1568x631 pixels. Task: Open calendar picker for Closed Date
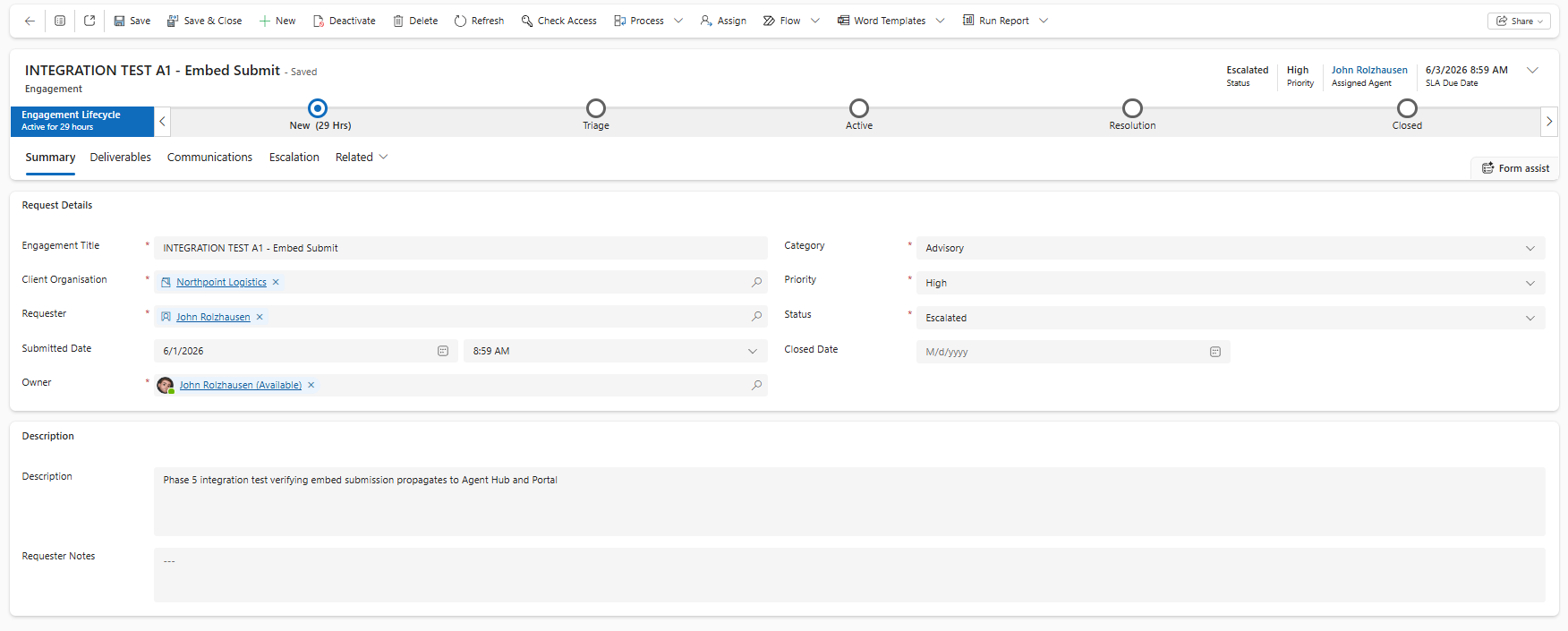click(1215, 352)
